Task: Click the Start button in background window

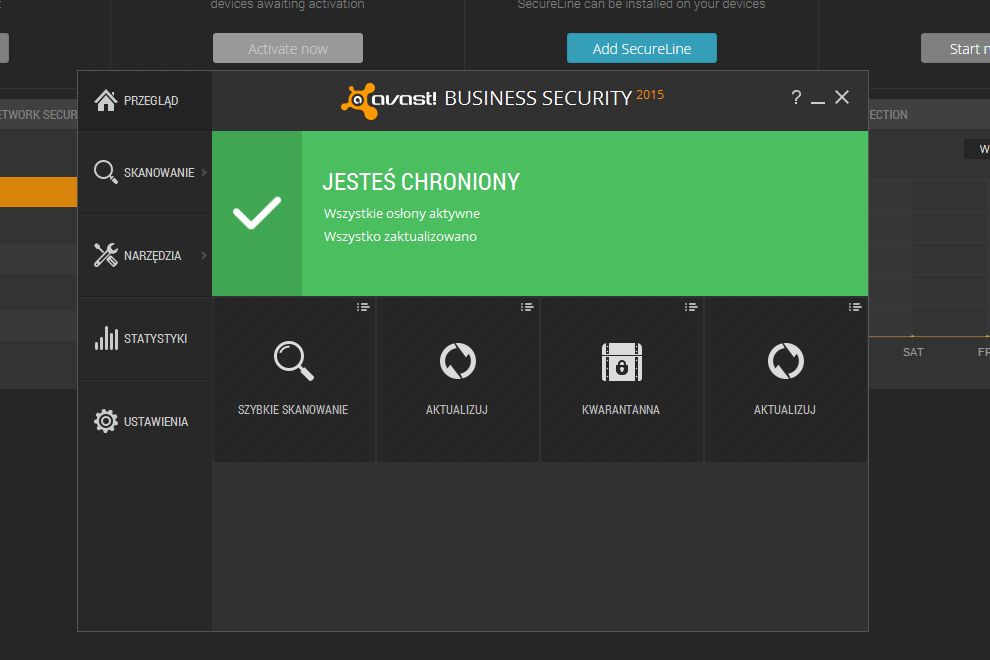Action: pos(955,48)
